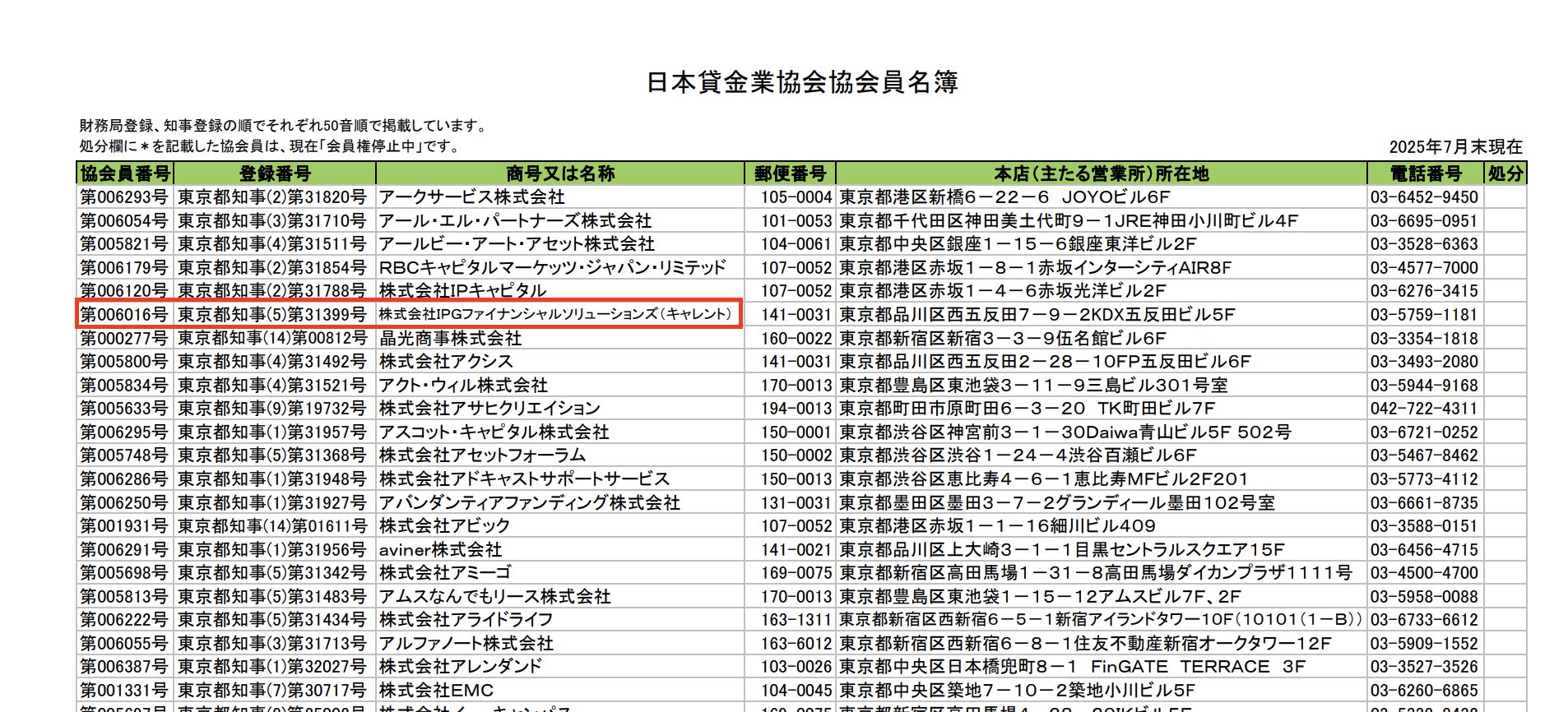Click company name 株式会社アミーゴ

tap(445, 573)
